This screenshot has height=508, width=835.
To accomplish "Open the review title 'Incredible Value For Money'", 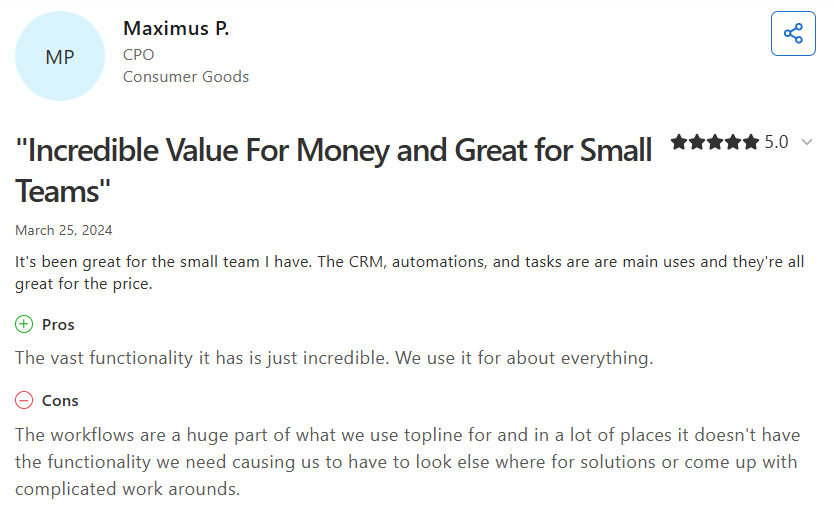I will [x=334, y=170].
